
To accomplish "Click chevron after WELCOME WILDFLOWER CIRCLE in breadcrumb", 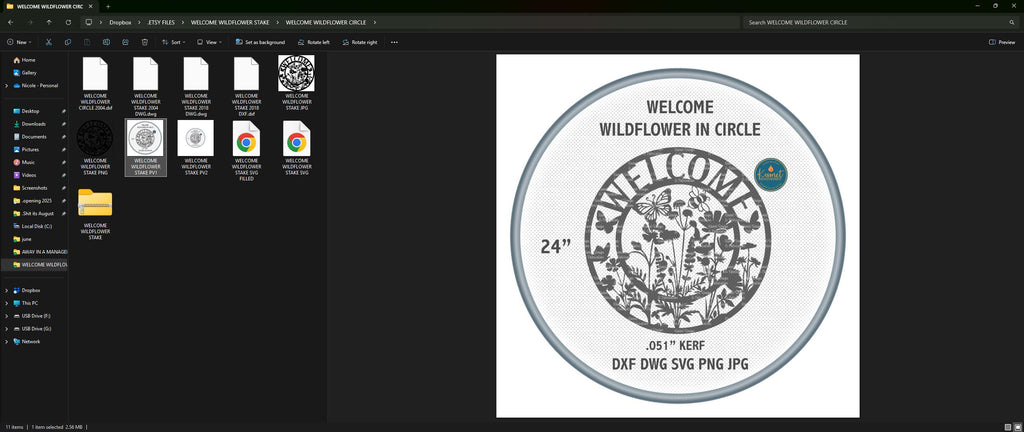I will [x=375, y=22].
